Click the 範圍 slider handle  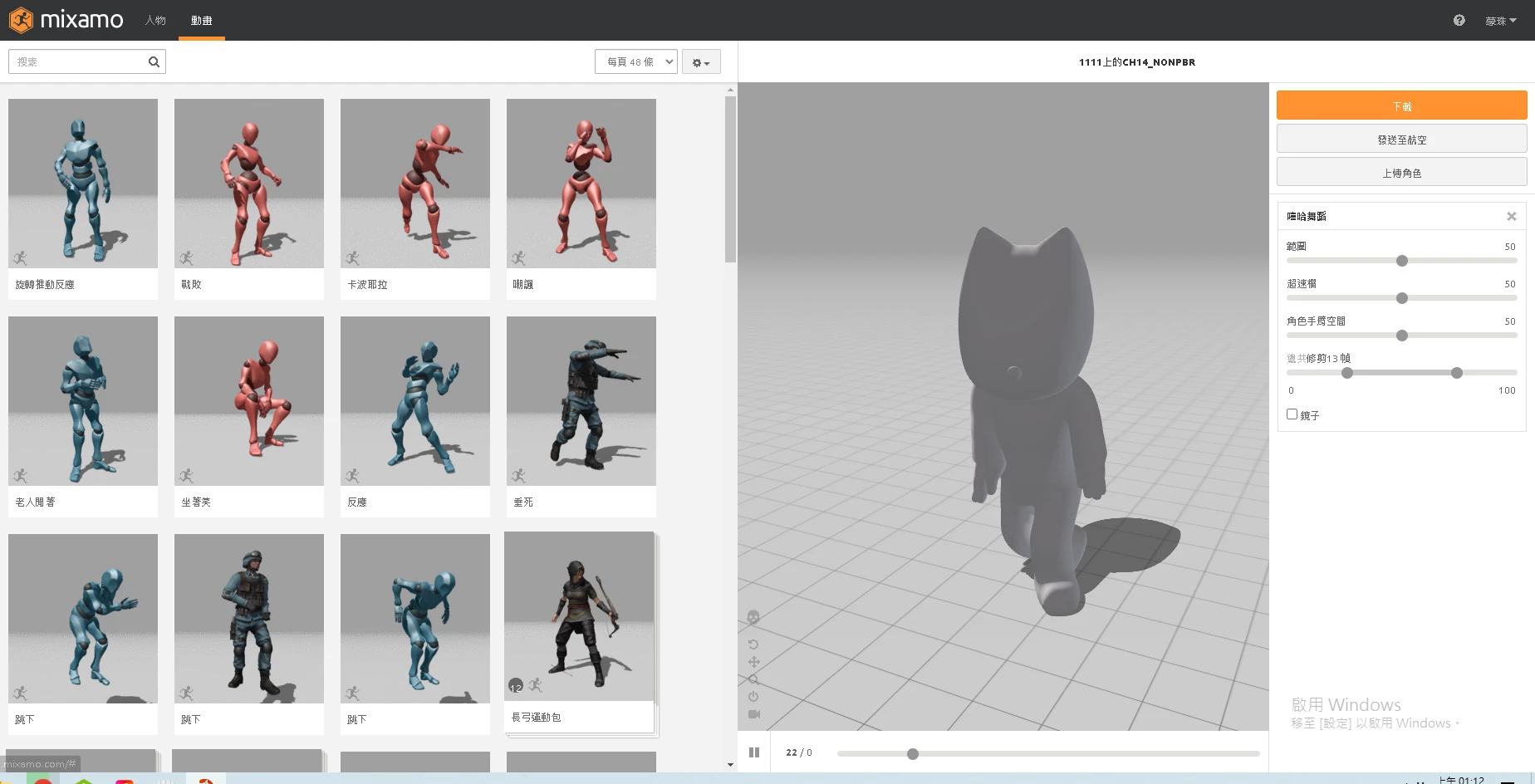click(x=1402, y=261)
